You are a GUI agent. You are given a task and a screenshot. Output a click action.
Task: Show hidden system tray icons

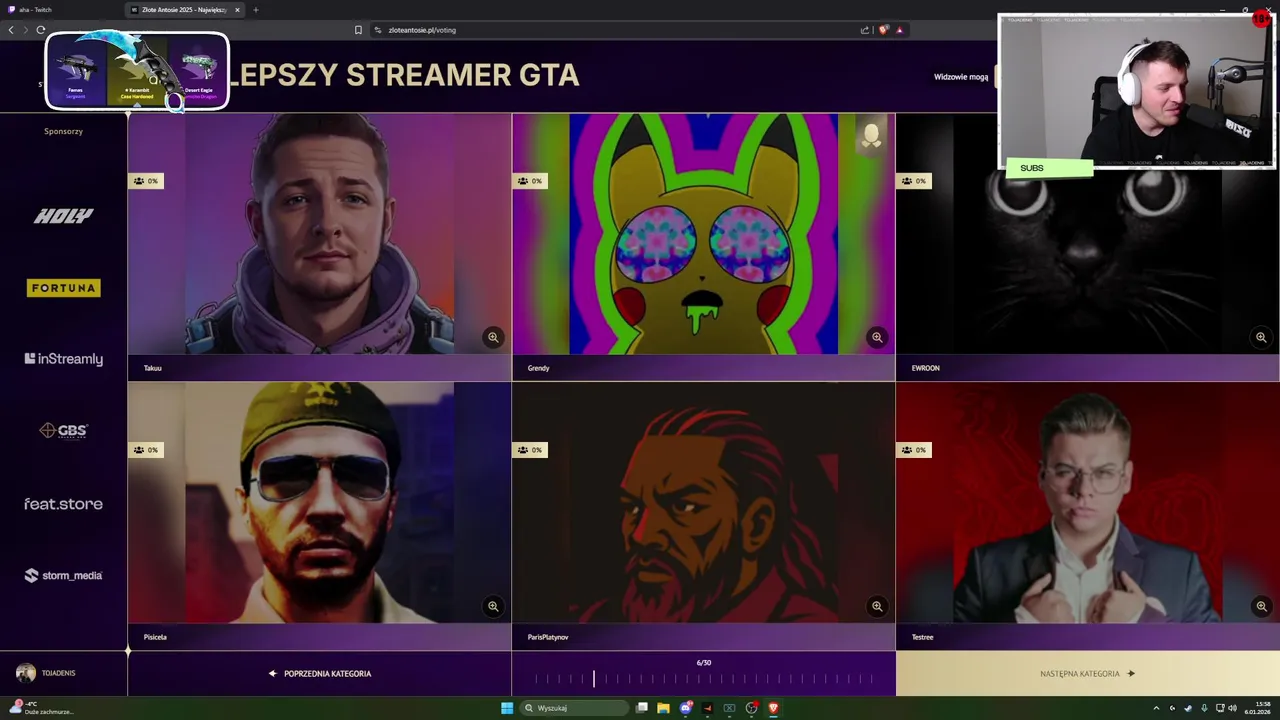(x=1157, y=708)
